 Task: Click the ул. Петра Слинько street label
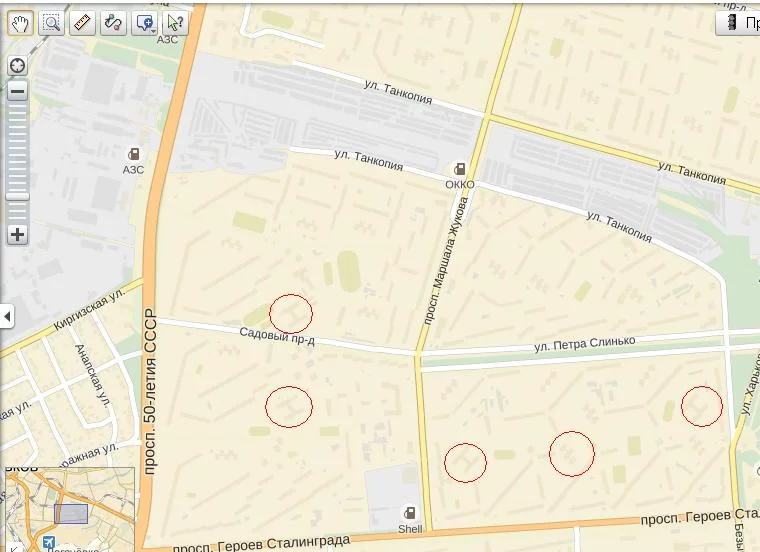tap(585, 343)
